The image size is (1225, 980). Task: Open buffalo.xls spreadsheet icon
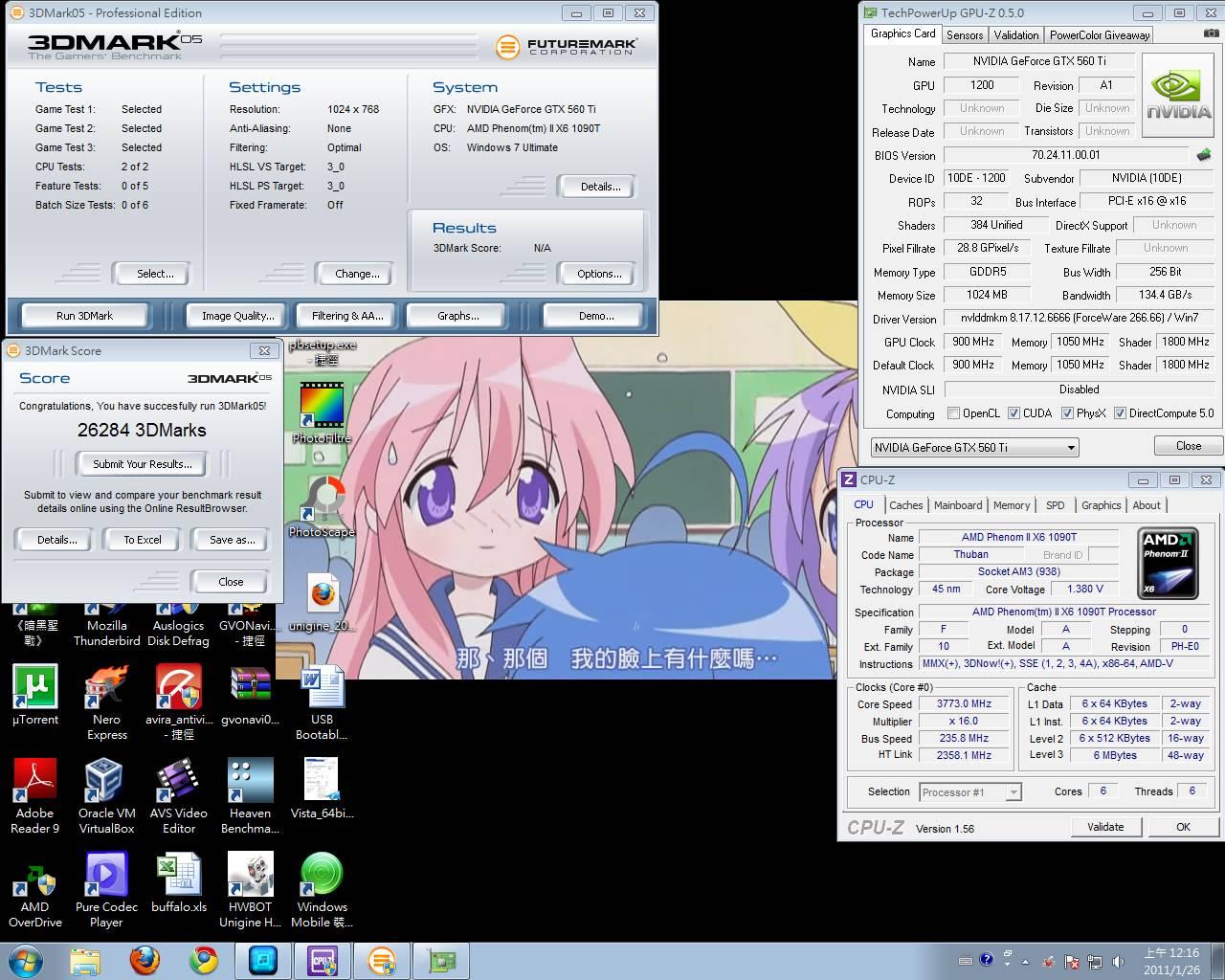(x=178, y=882)
